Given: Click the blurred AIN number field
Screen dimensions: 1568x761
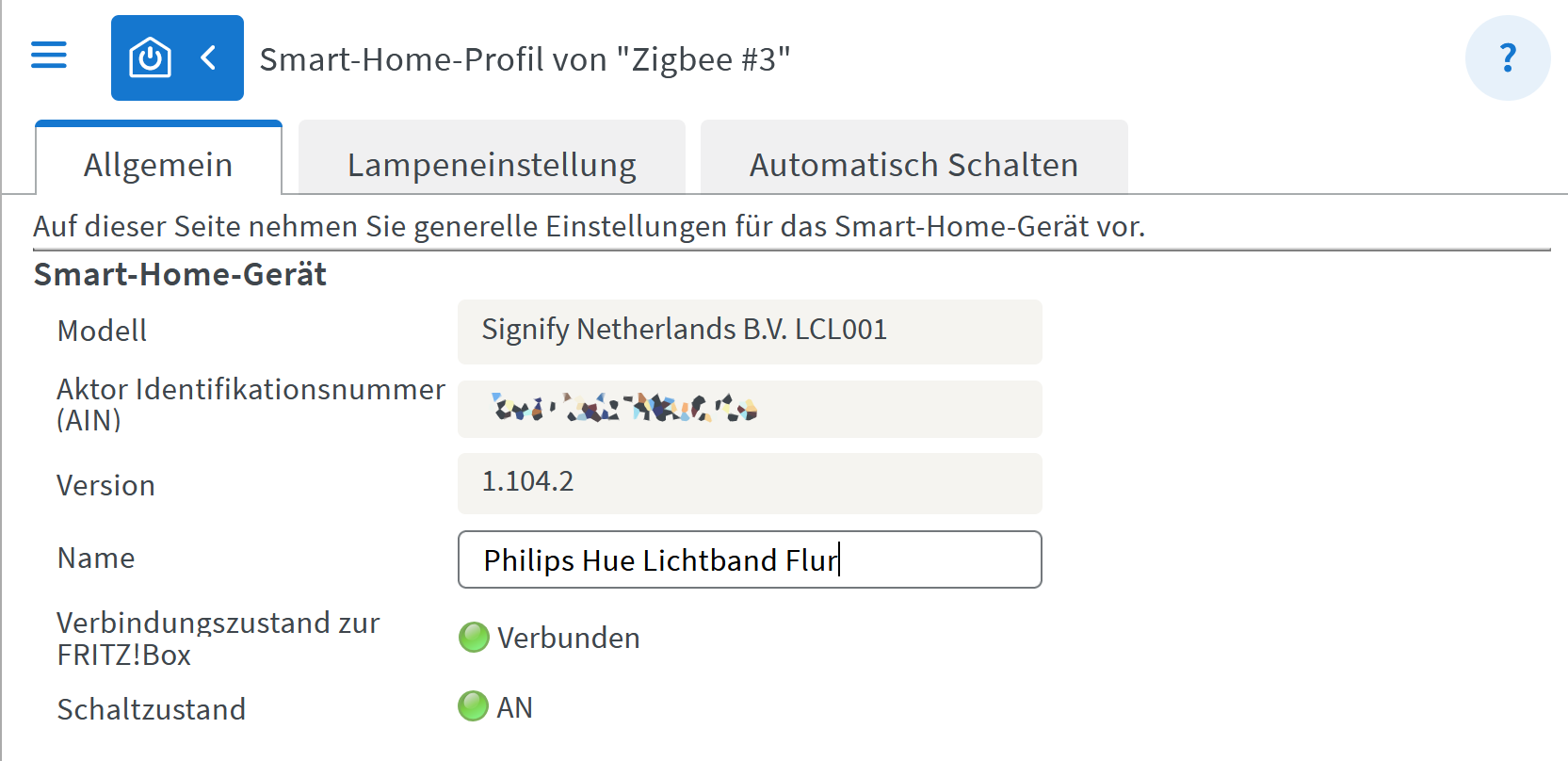Looking at the screenshot, I should (x=749, y=409).
